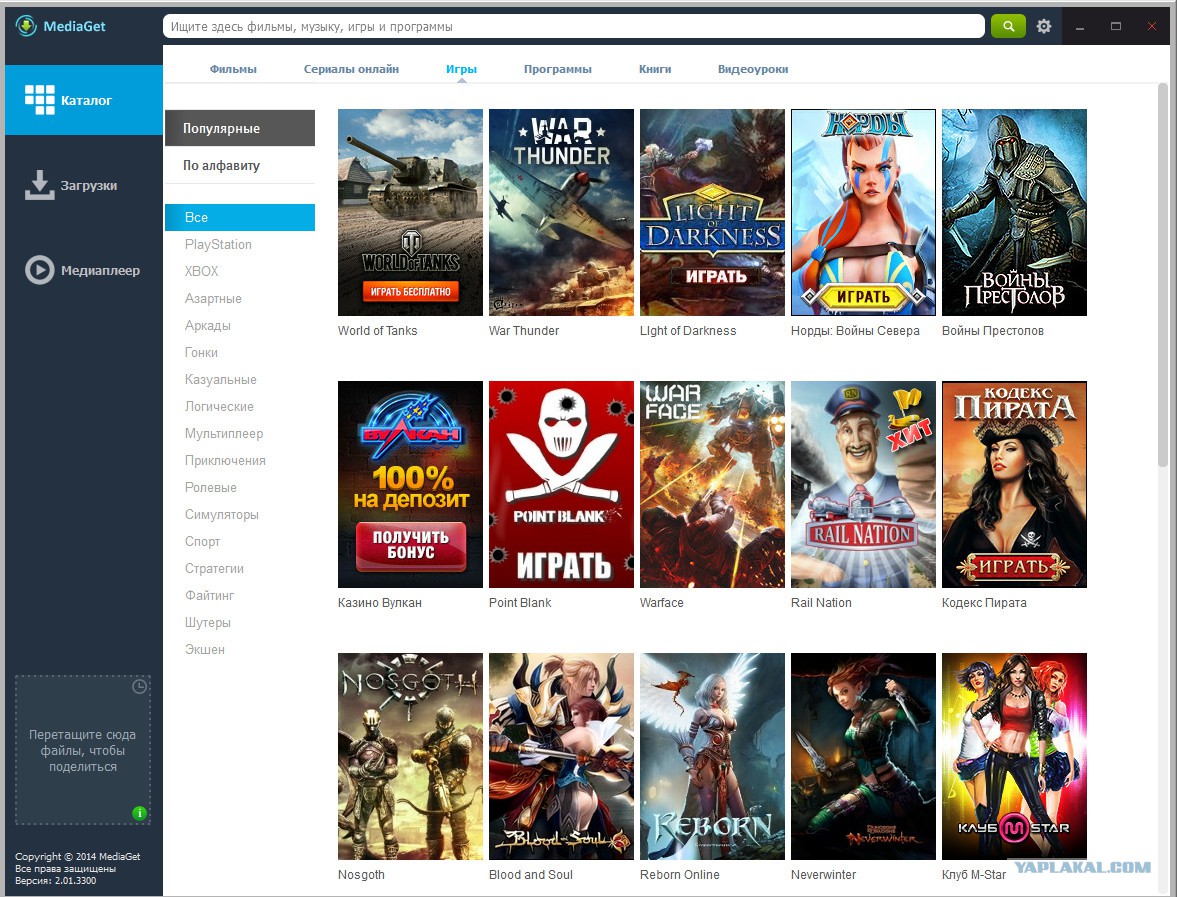Click the green info icon in share box
Screen dimensions: 1177x897
(139, 813)
